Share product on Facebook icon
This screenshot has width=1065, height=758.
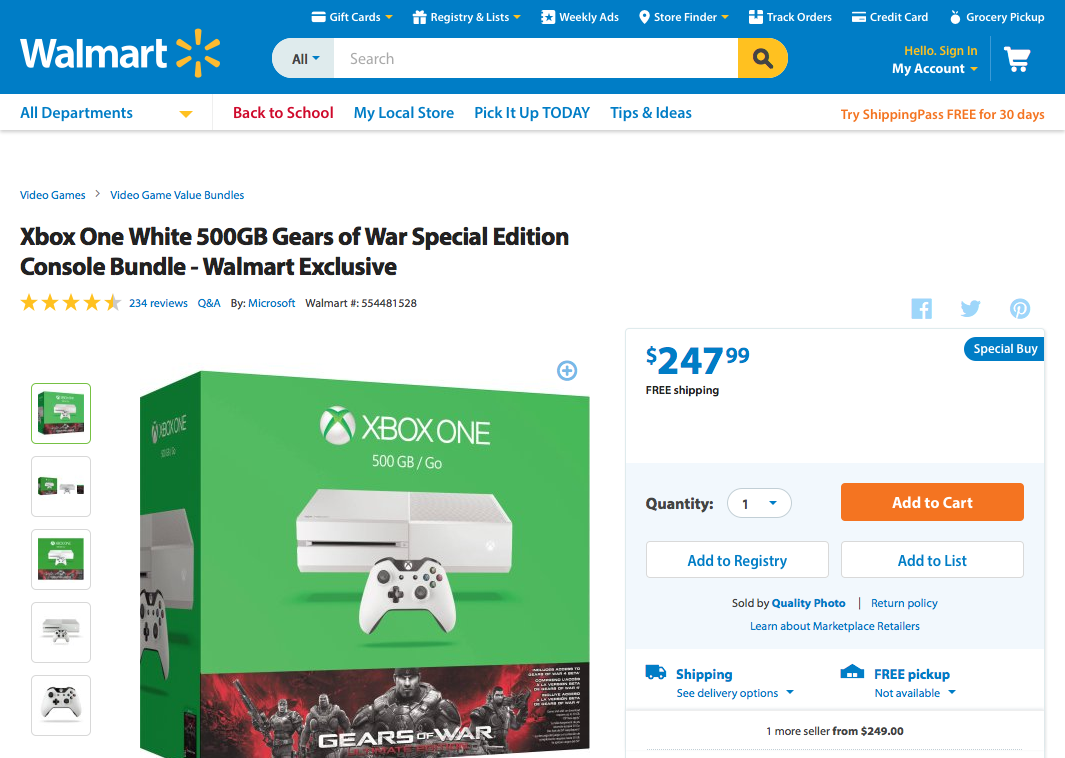click(921, 308)
